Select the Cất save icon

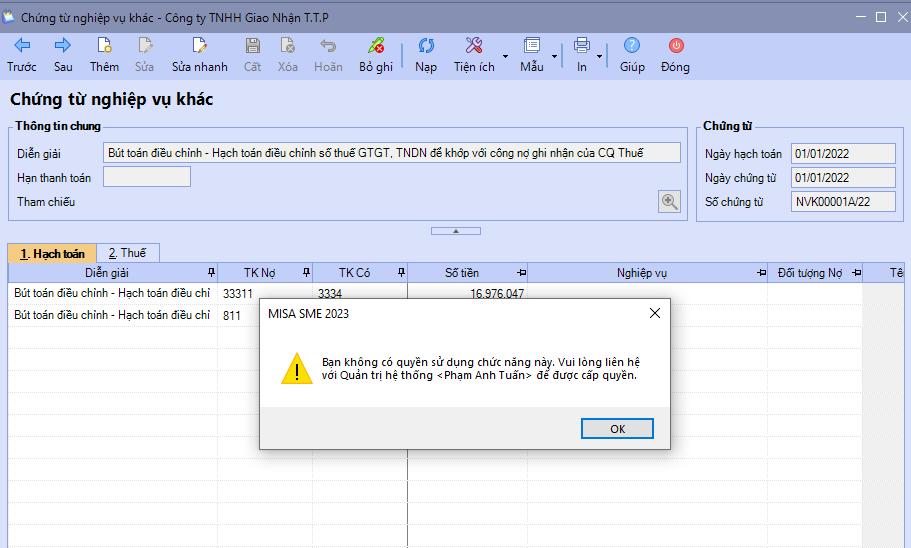pyautogui.click(x=253, y=45)
